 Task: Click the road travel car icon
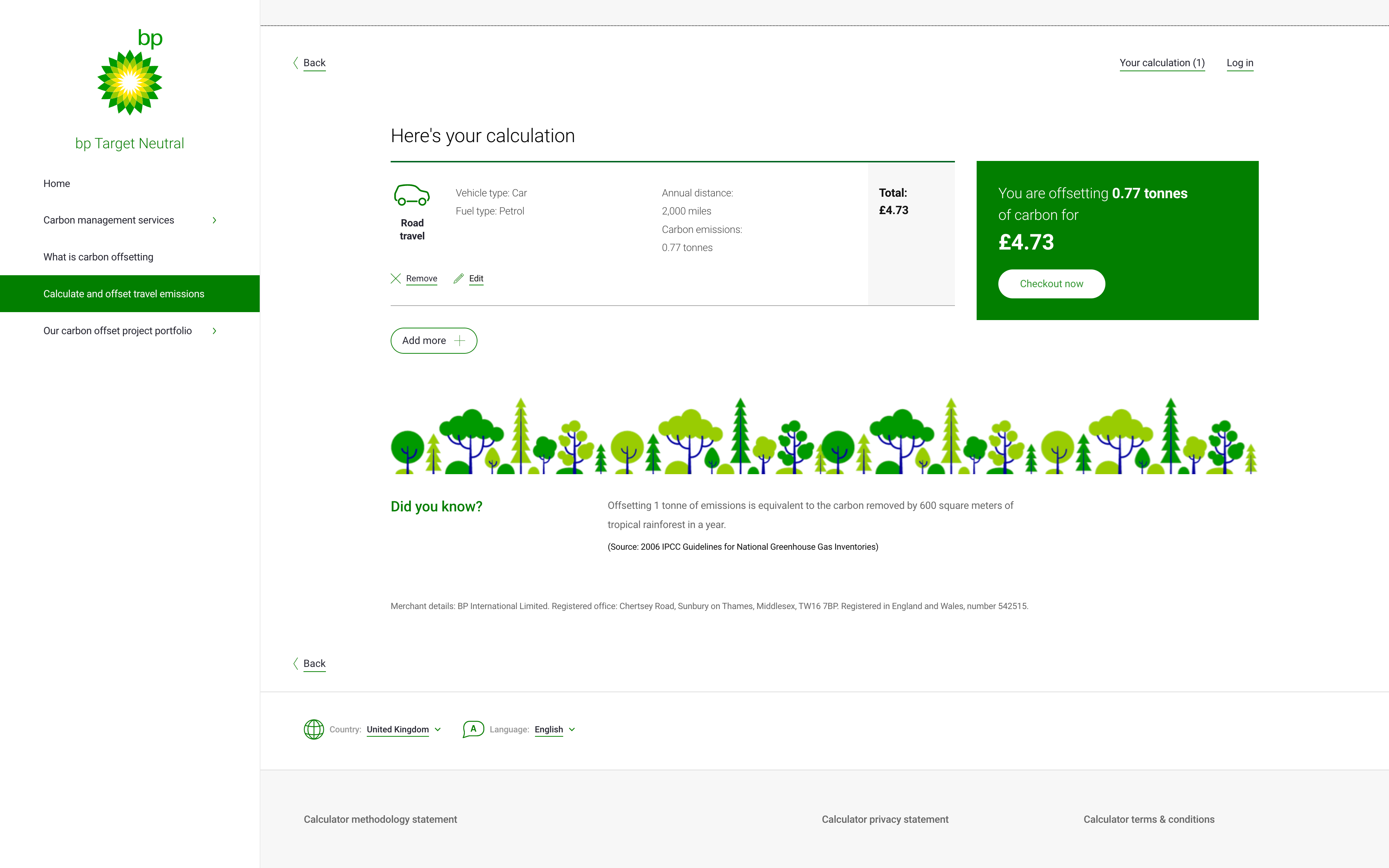tap(412, 195)
